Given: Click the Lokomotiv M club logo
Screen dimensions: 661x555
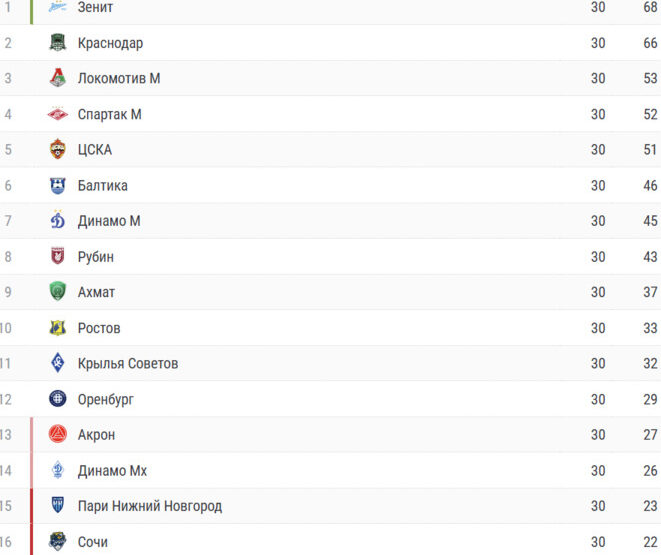Looking at the screenshot, I should coord(58,78).
